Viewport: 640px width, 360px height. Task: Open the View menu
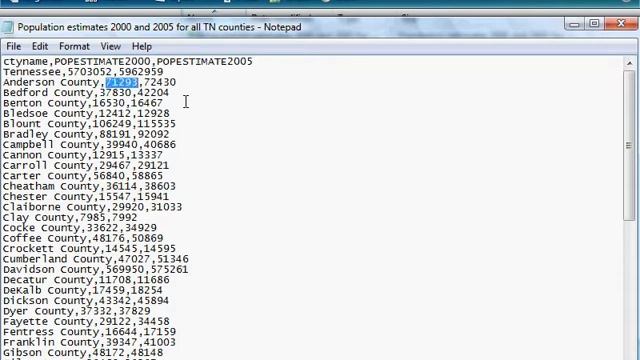111,47
